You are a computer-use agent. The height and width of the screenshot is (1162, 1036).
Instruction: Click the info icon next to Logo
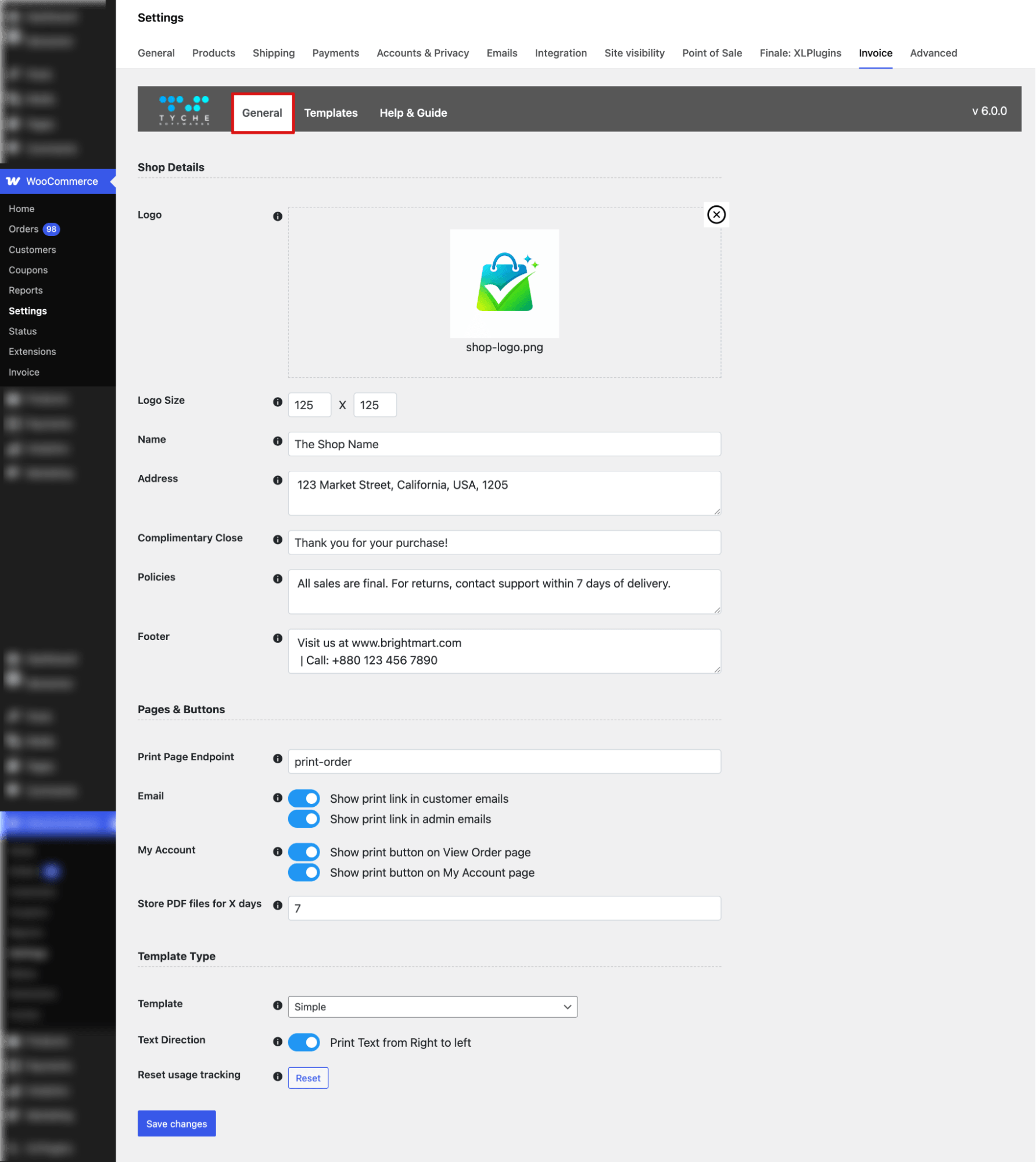coord(278,215)
